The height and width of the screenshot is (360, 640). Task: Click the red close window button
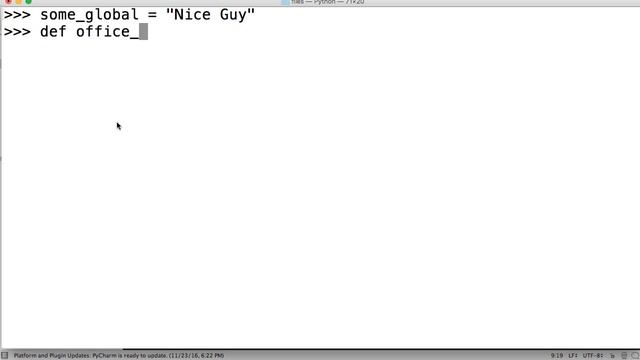(x=9, y=2)
